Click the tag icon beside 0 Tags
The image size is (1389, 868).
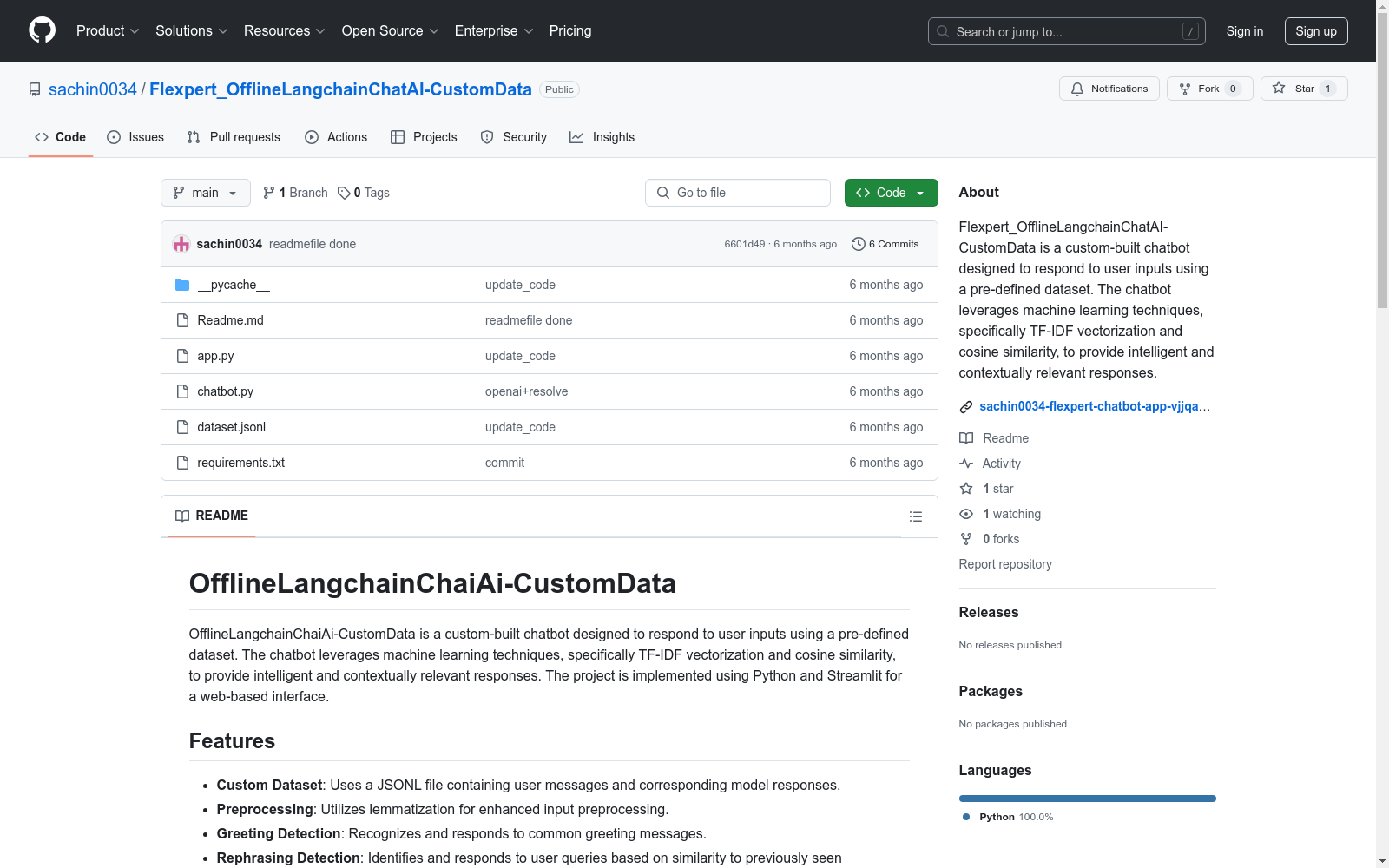point(344,193)
